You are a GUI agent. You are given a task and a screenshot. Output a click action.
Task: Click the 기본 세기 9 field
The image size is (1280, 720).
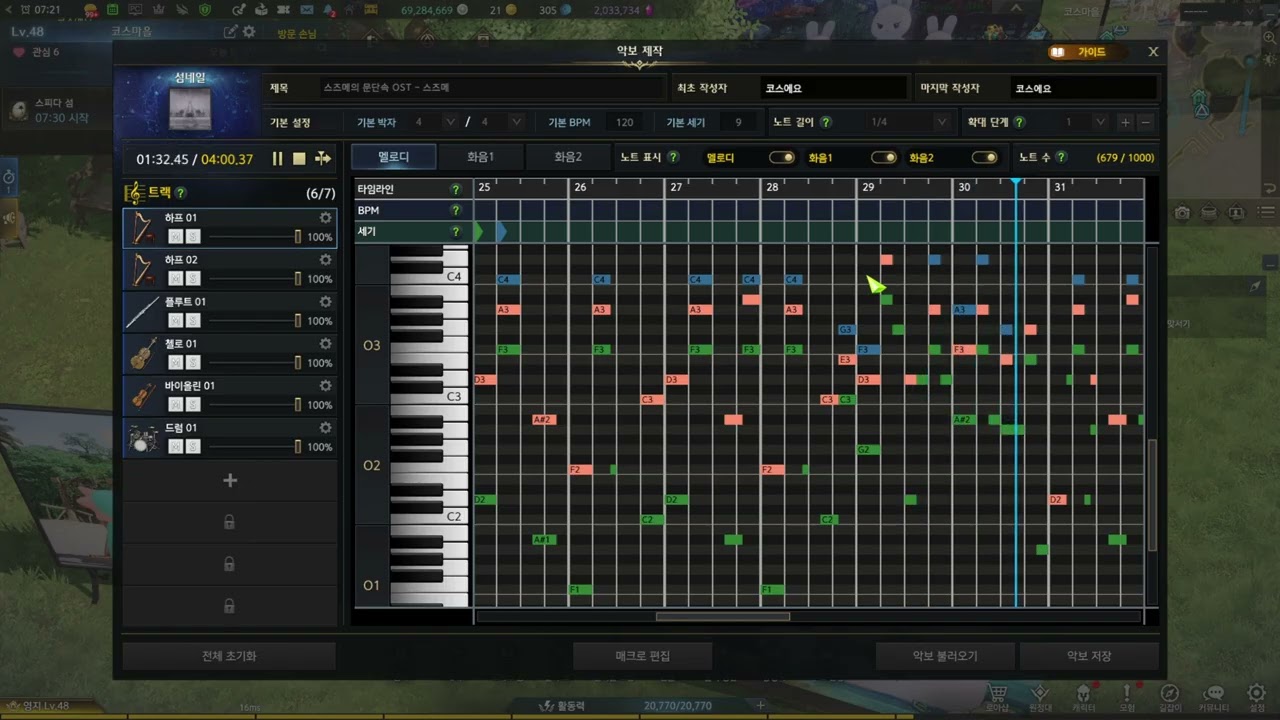click(738, 122)
